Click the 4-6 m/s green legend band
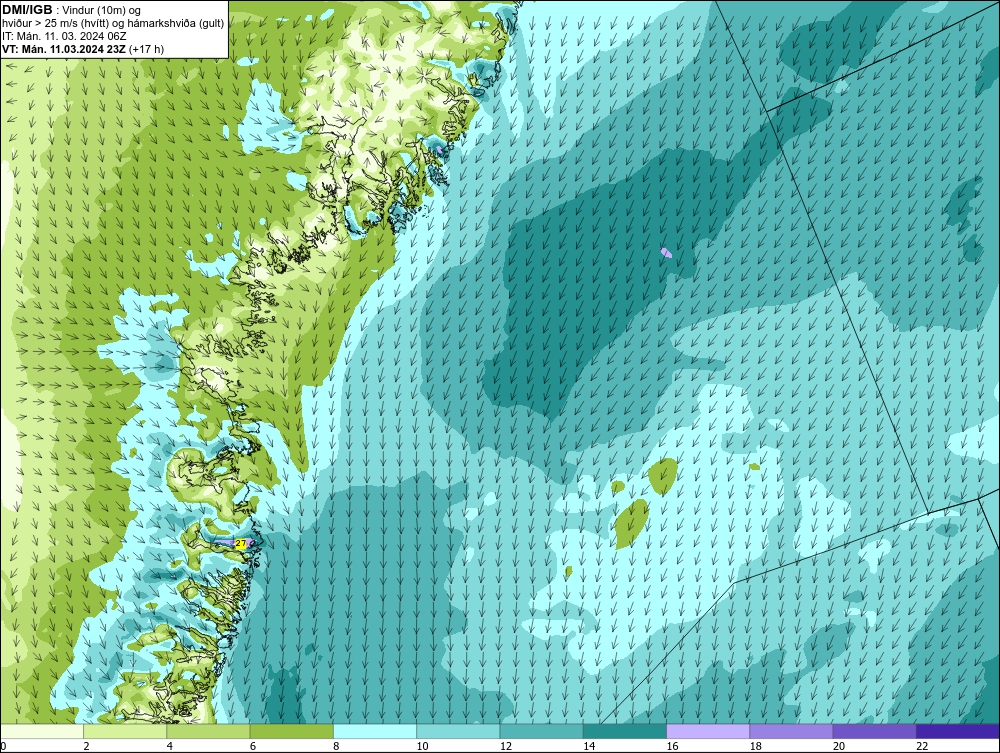The image size is (1000, 753). point(209,731)
